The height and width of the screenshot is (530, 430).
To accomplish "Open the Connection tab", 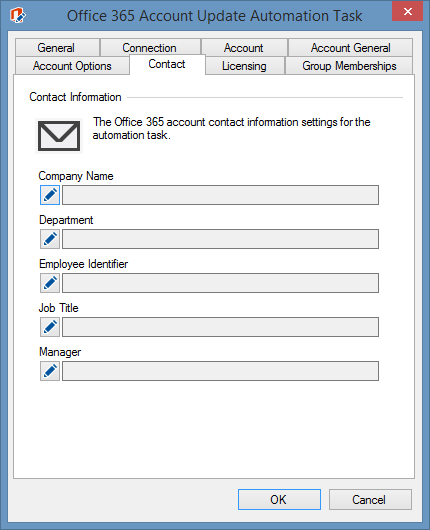I will point(150,47).
